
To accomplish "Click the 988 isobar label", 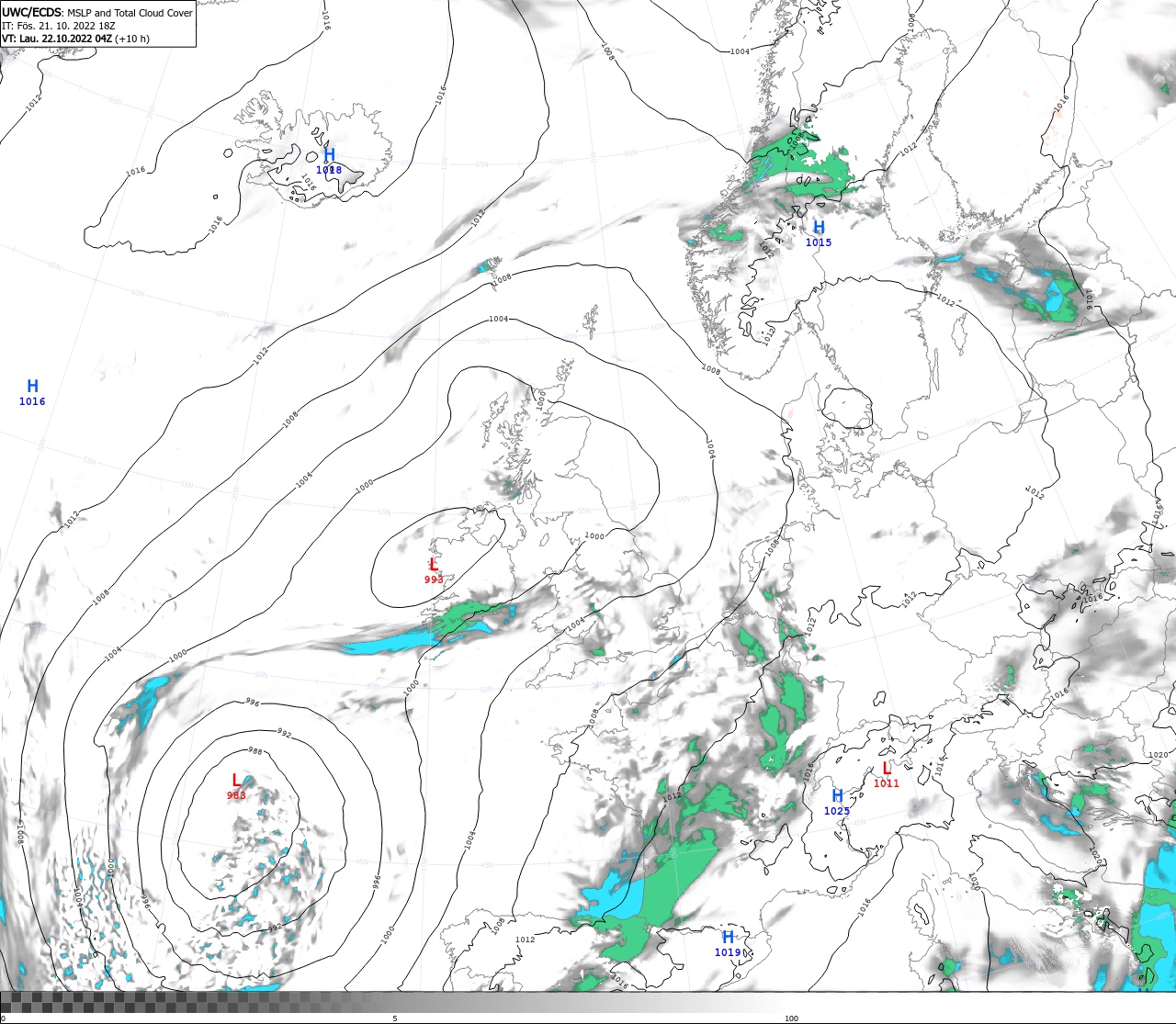I will point(255,751).
